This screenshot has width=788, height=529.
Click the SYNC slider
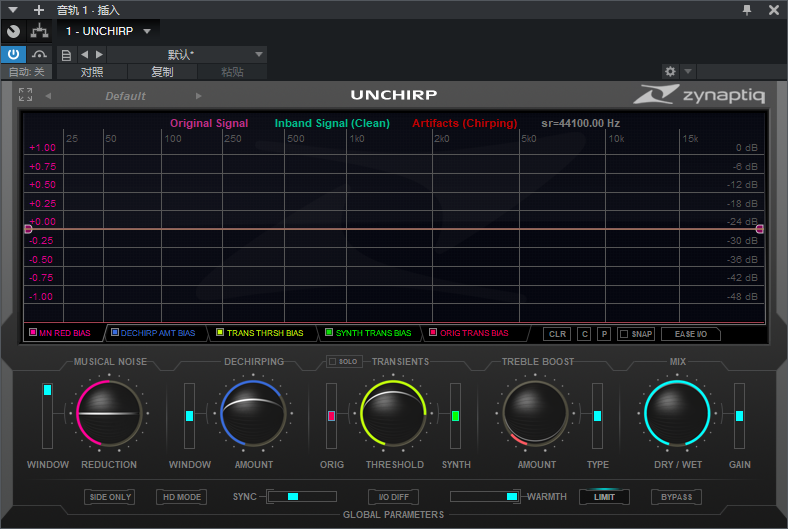point(302,497)
